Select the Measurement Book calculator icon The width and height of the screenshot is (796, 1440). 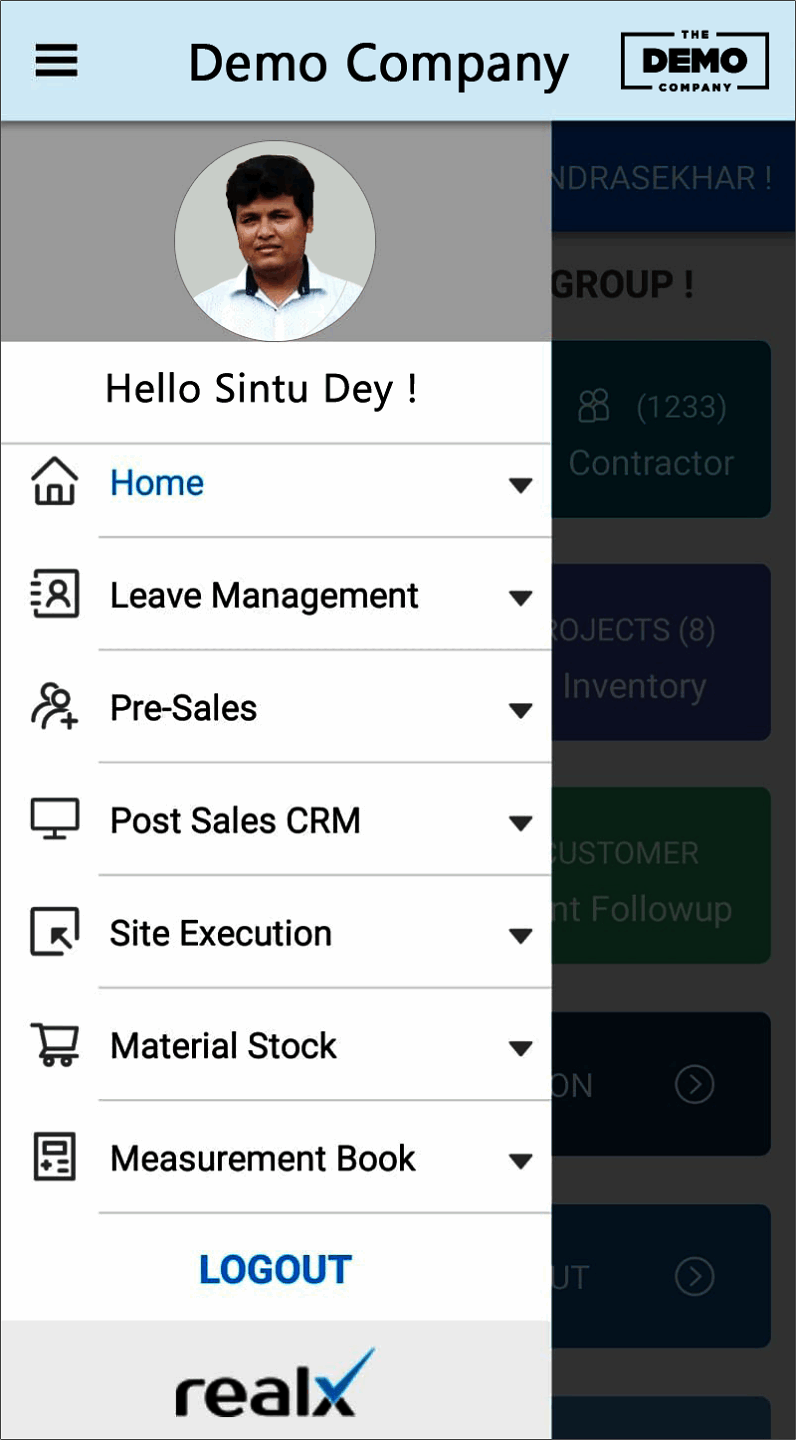point(55,1158)
